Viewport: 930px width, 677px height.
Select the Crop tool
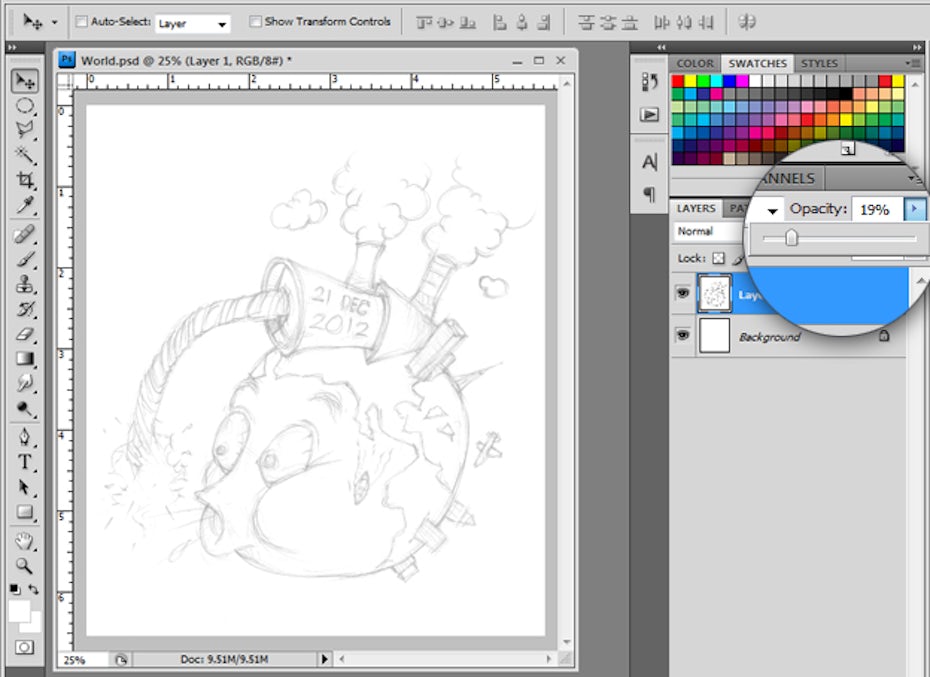(x=25, y=180)
